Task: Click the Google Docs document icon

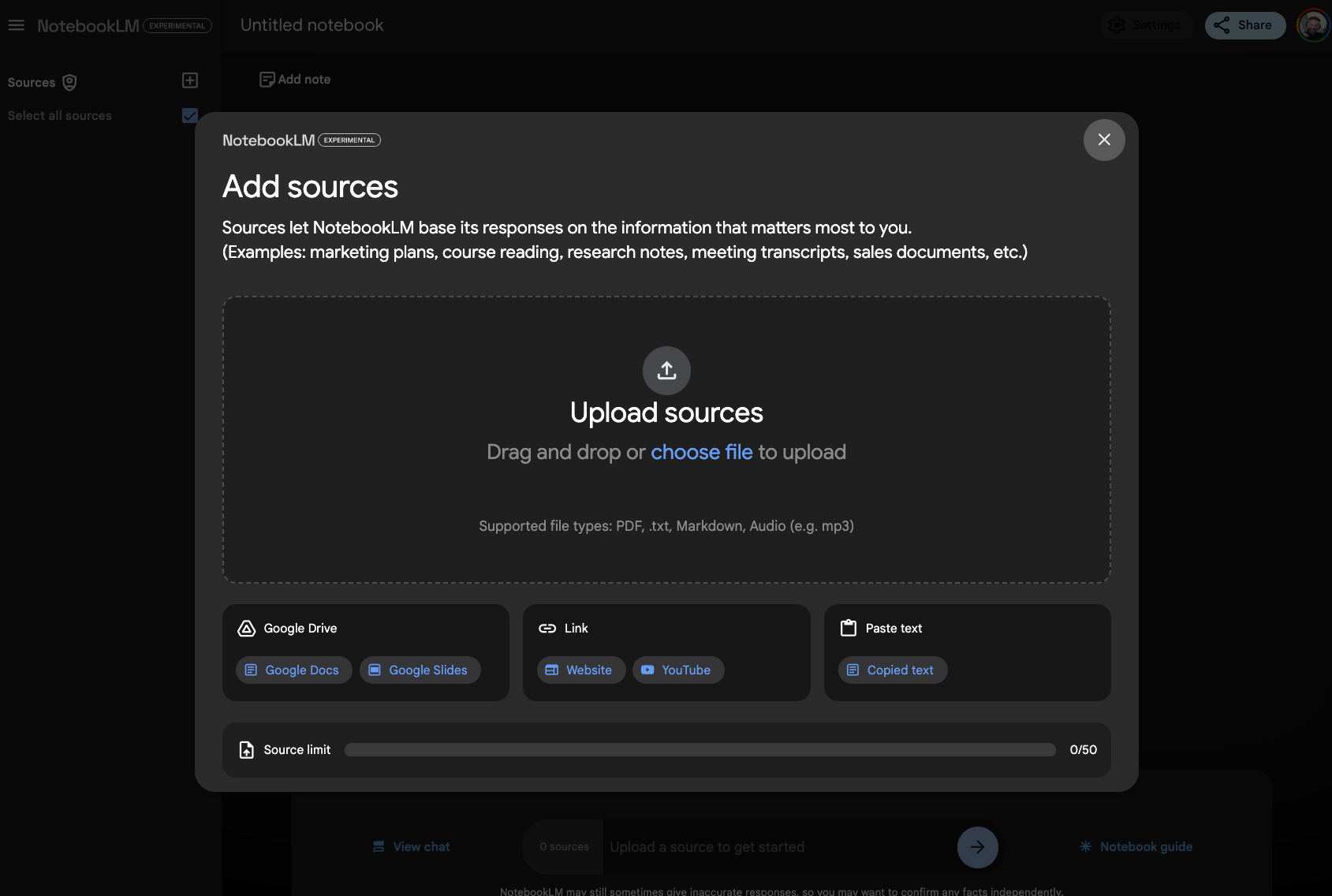Action: pyautogui.click(x=251, y=670)
